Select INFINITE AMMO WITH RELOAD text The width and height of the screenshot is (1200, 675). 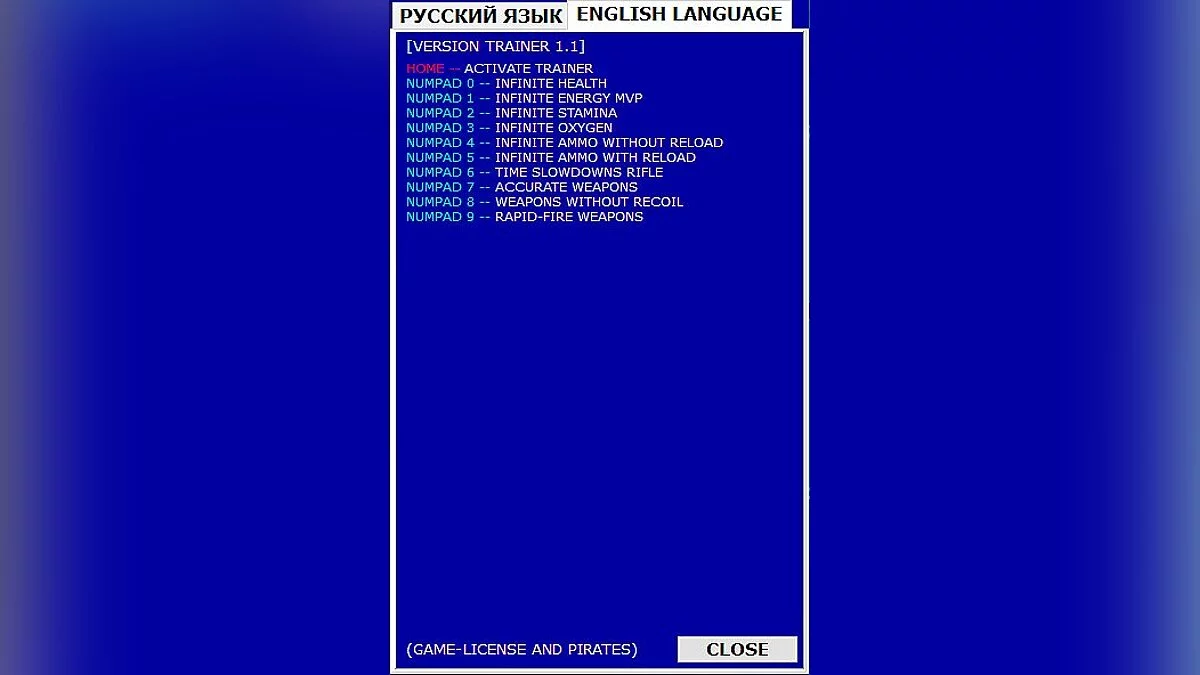595,158
